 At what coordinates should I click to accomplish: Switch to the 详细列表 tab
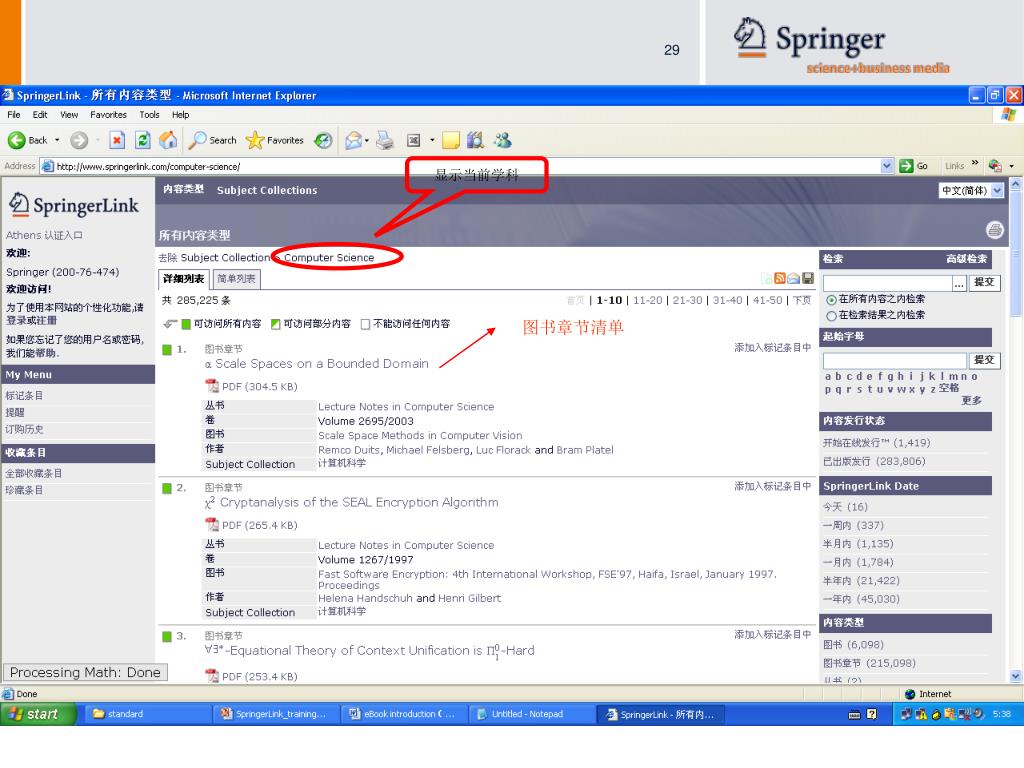[x=184, y=279]
